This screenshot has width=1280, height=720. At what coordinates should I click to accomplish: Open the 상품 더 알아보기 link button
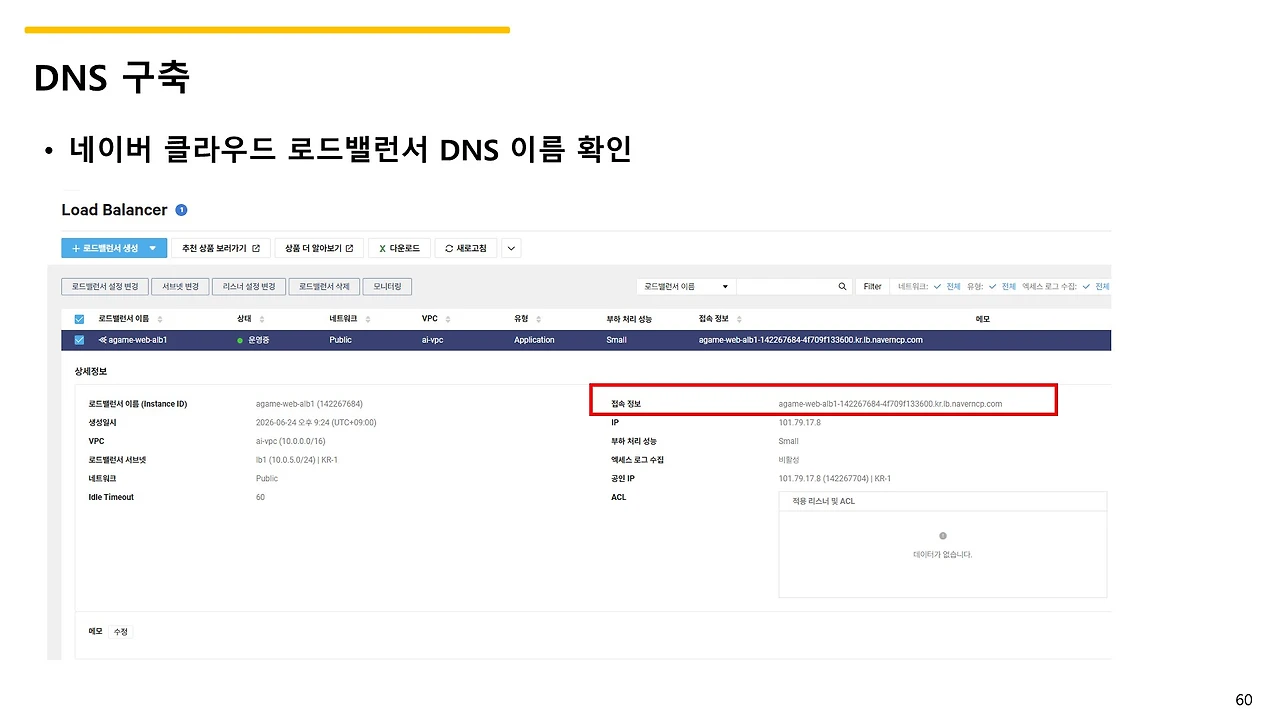tap(319, 248)
